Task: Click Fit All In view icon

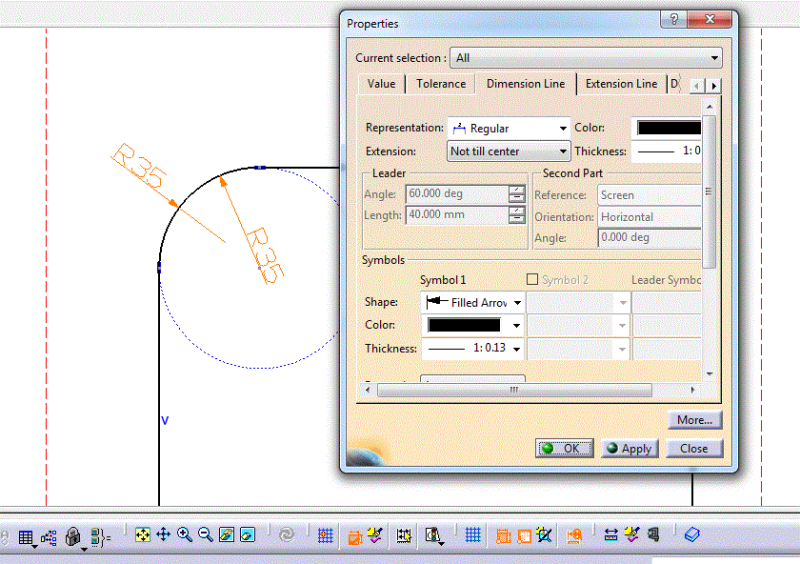Action: 142,535
